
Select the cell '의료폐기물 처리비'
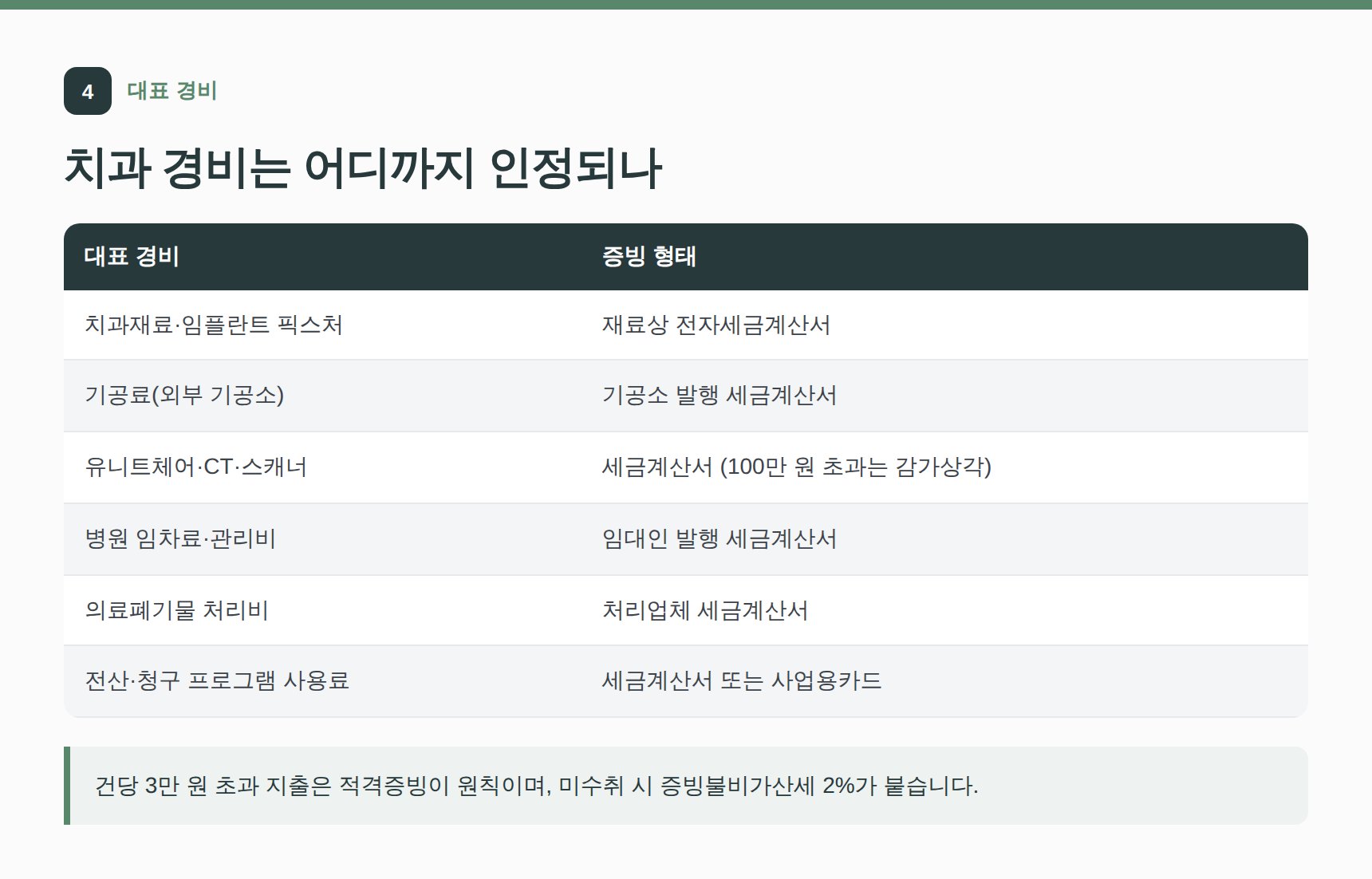pos(322,610)
